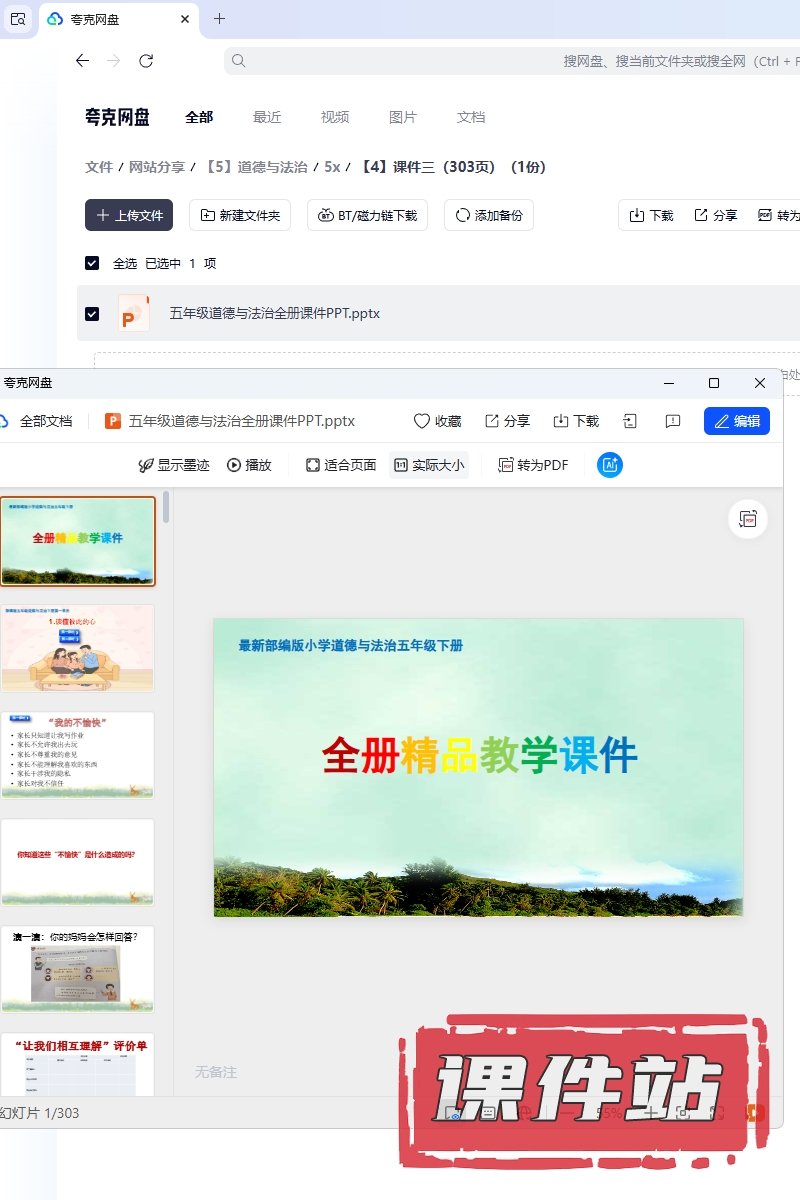Viewport: 800px width, 1200px height.
Task: Navigate to 【5】道德与法治 breadcrumb folder
Action: [256, 167]
